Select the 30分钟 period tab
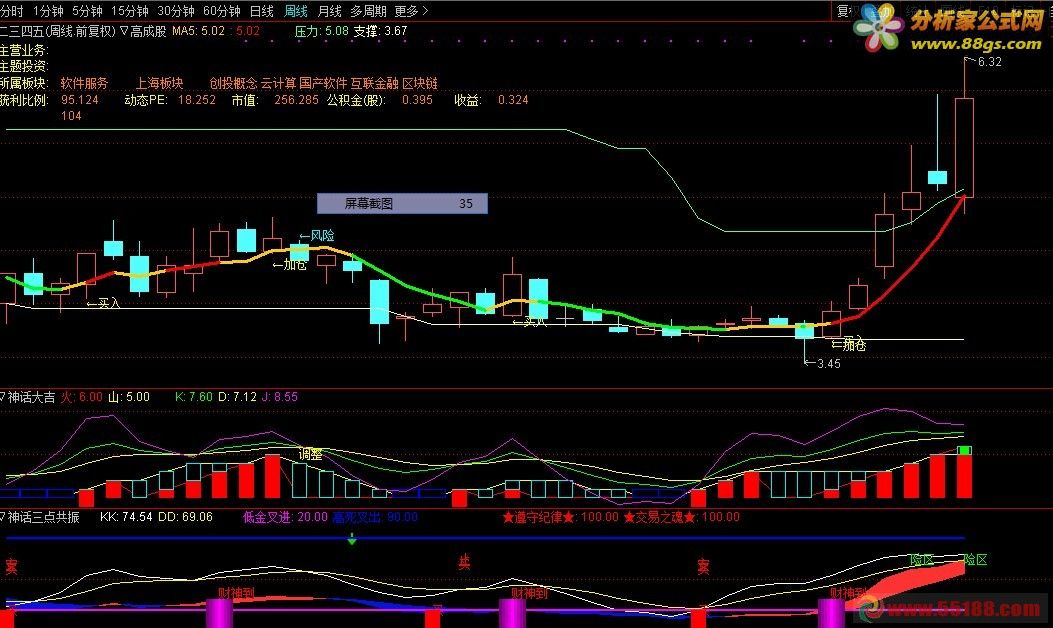The image size is (1053, 628). tap(176, 11)
